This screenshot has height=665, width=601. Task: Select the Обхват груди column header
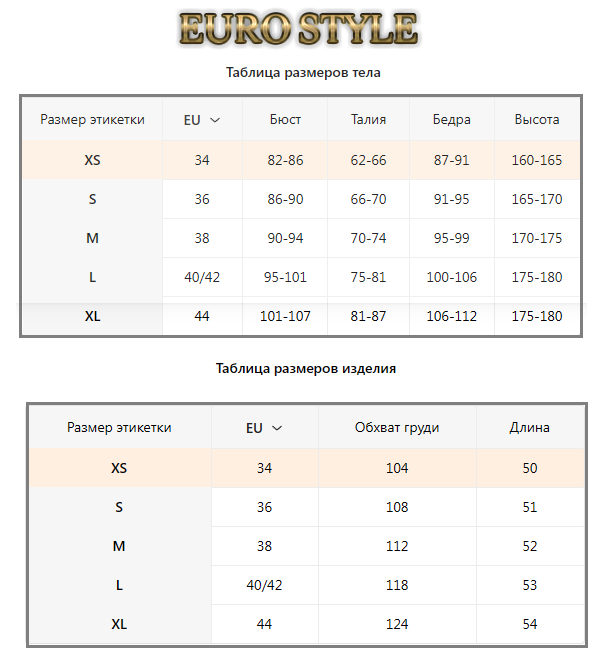click(397, 428)
